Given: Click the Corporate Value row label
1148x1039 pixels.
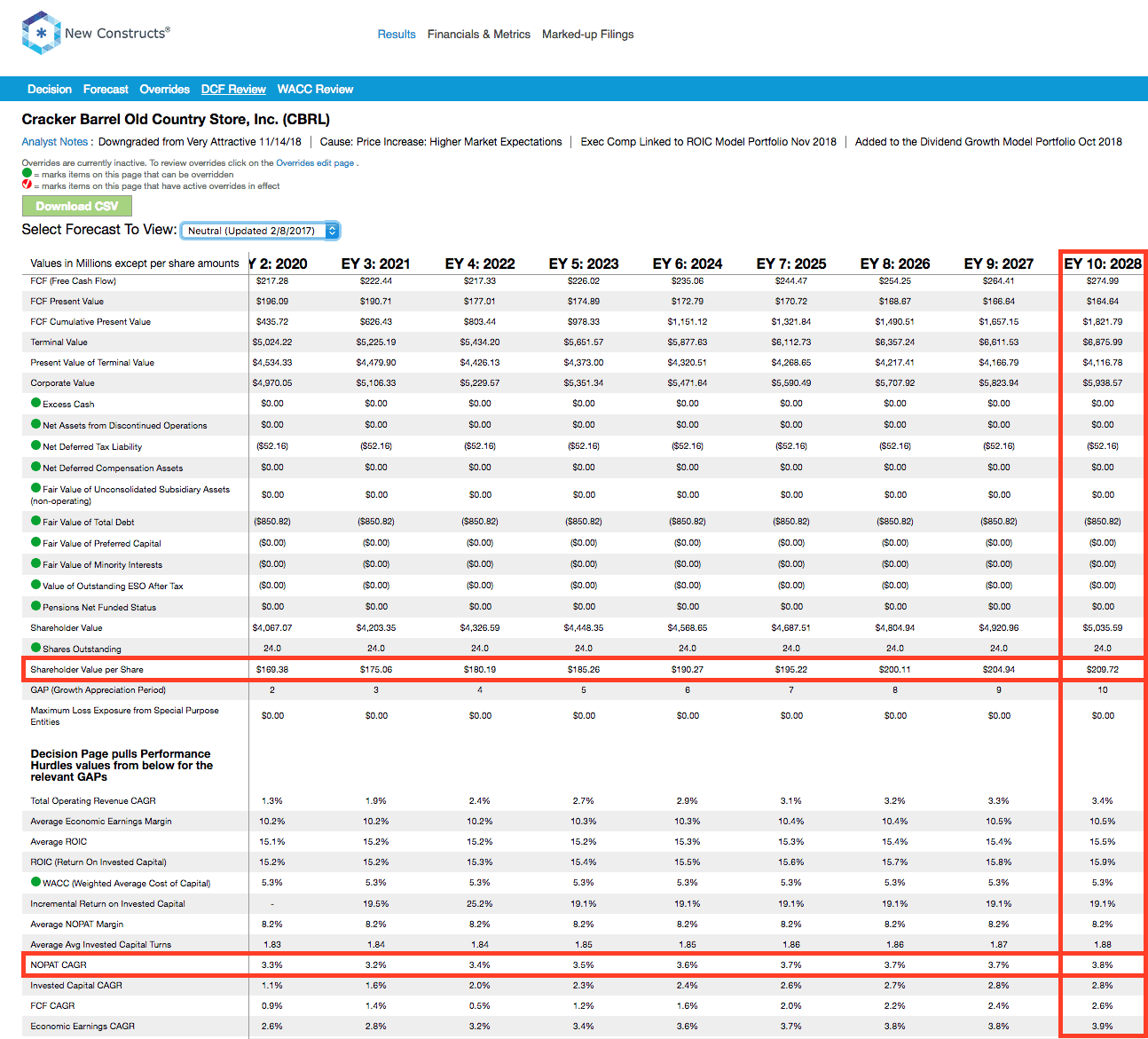Looking at the screenshot, I should tap(62, 383).
